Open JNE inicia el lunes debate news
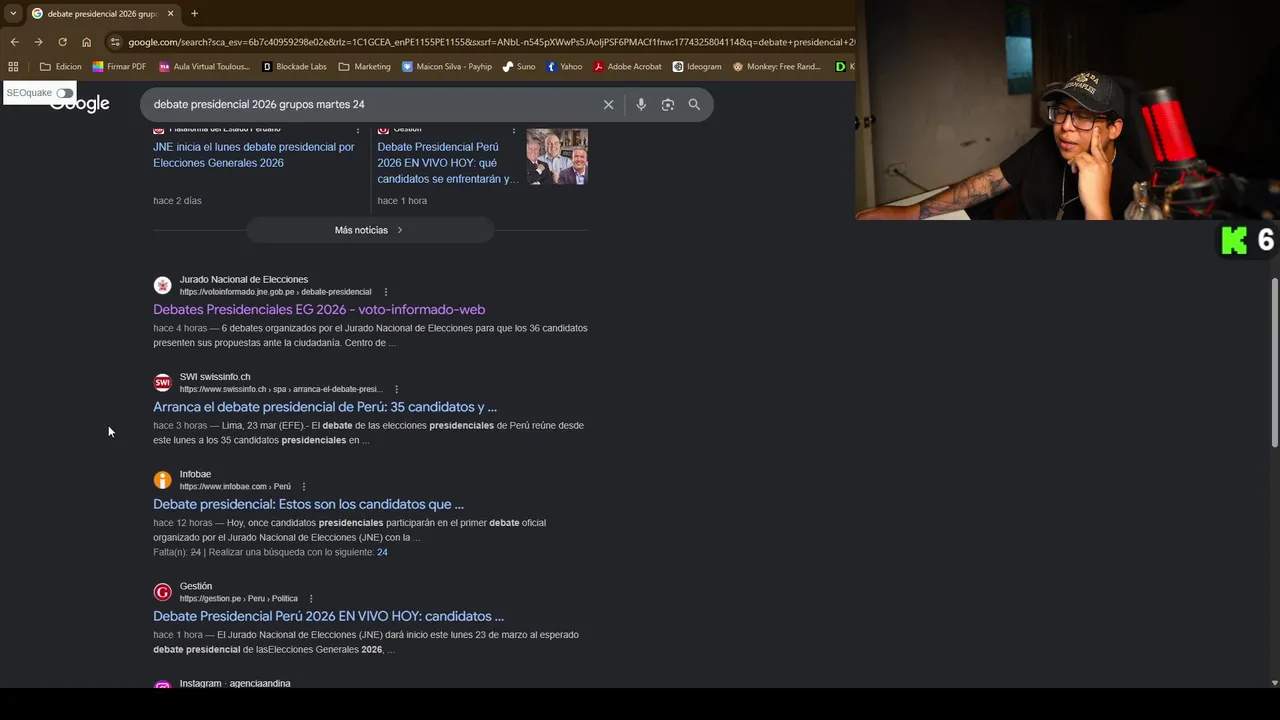This screenshot has height=720, width=1280. (254, 155)
